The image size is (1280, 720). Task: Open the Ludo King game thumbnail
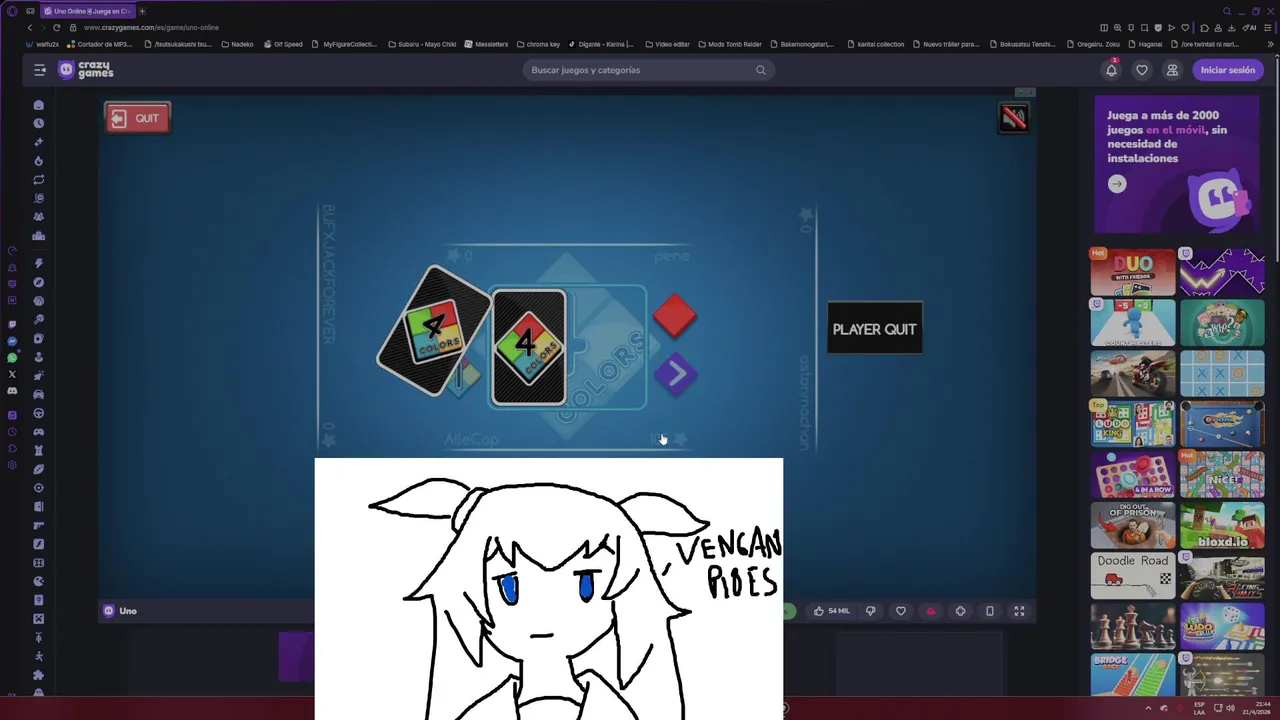coord(1133,423)
